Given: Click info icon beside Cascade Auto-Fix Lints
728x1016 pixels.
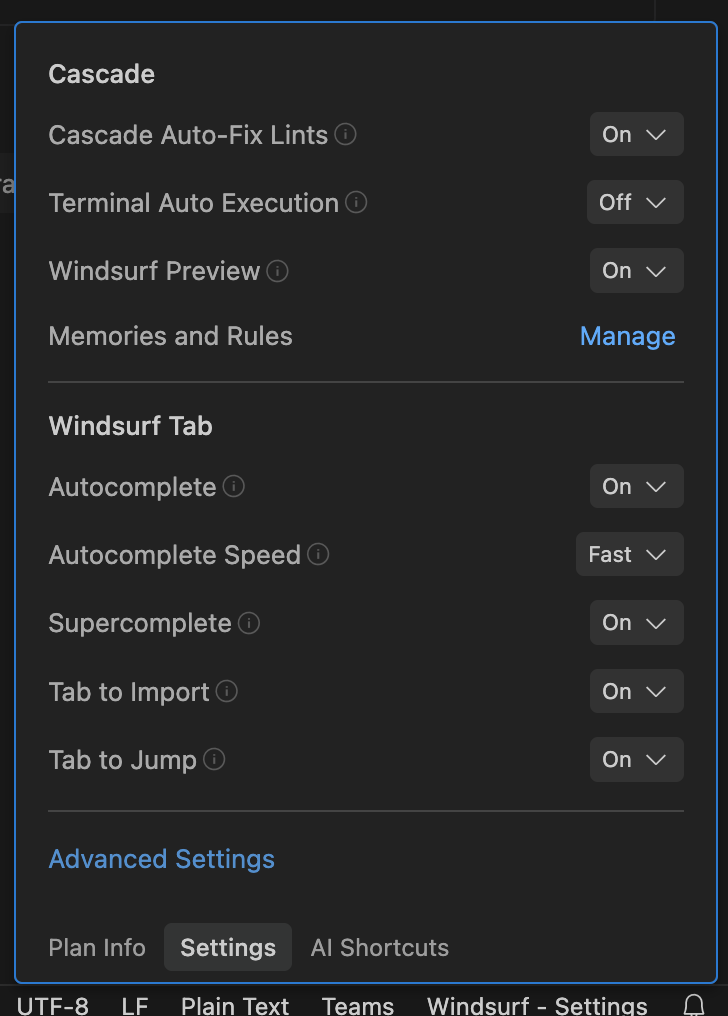Looking at the screenshot, I should tap(346, 134).
